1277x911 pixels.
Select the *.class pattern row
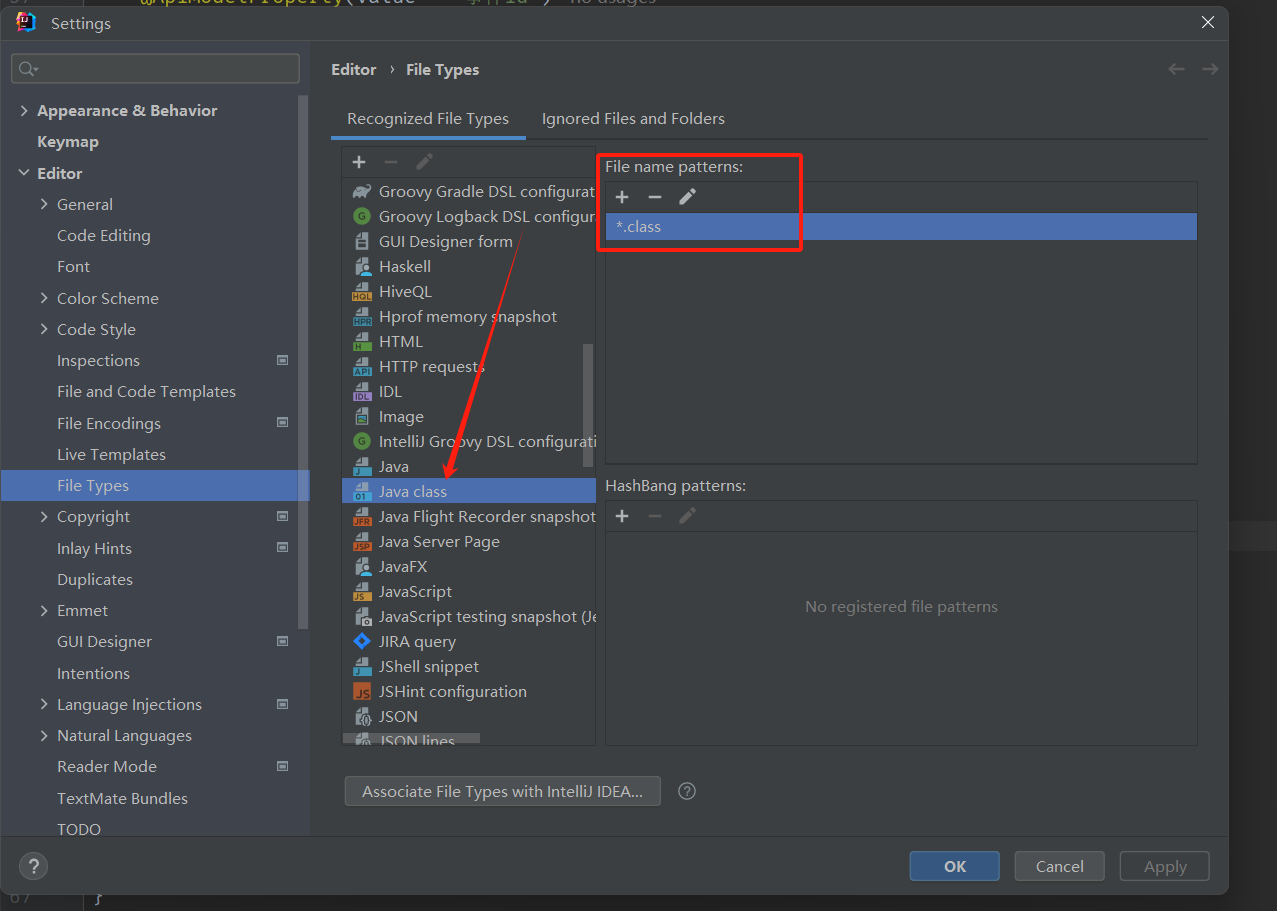click(x=901, y=227)
